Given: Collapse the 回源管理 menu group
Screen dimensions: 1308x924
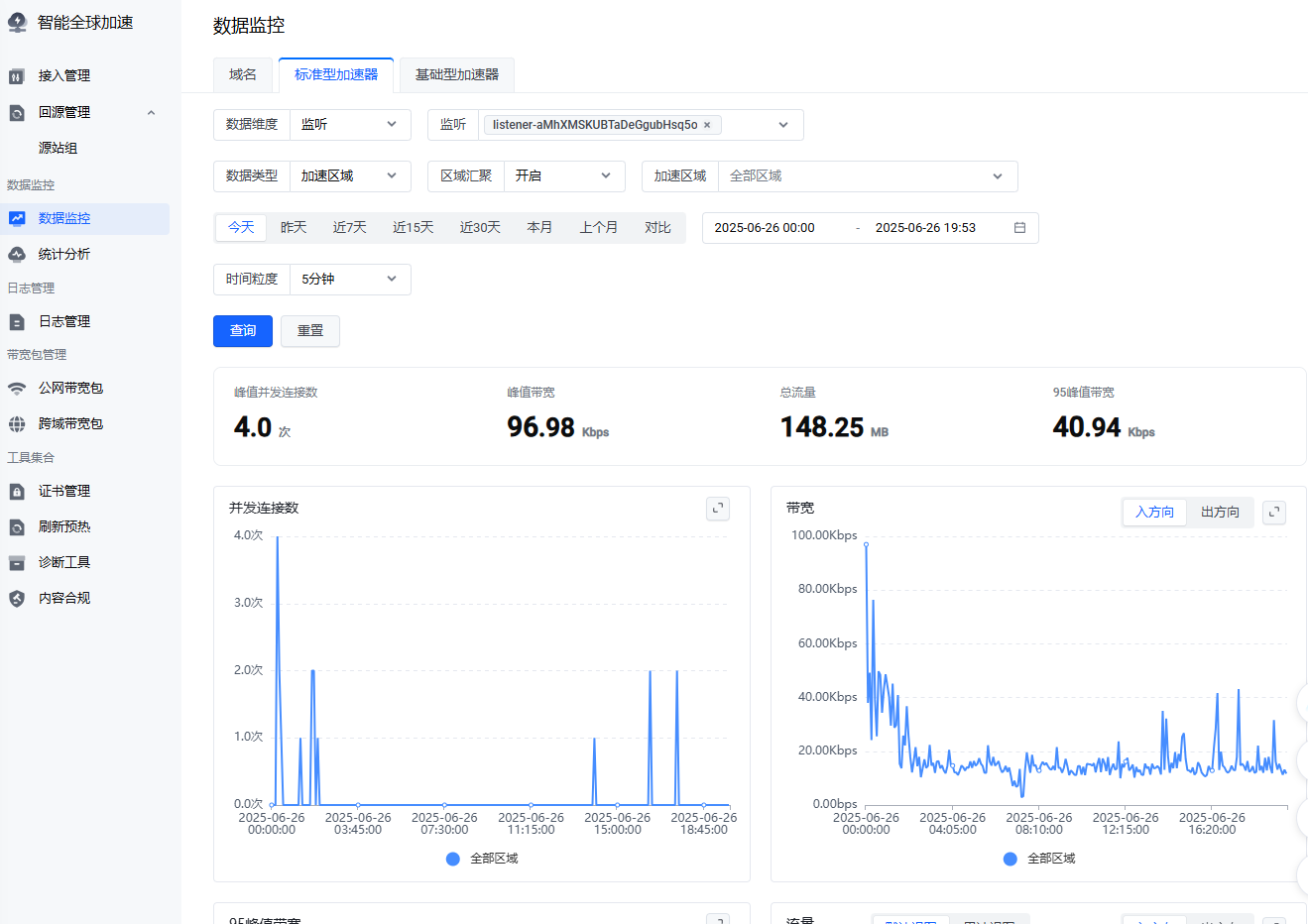Looking at the screenshot, I should (151, 113).
